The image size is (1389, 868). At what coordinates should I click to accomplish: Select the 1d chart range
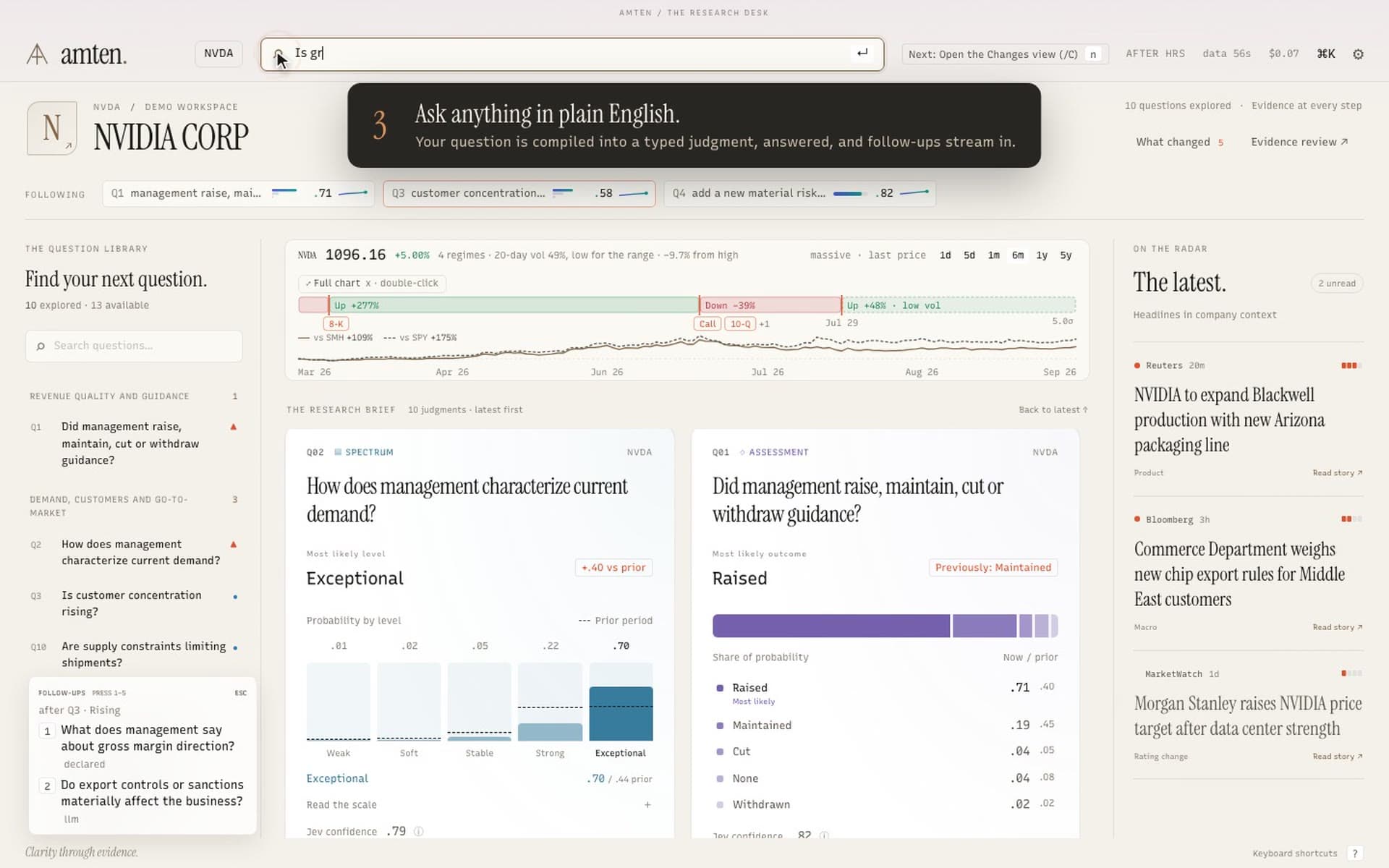coord(945,255)
